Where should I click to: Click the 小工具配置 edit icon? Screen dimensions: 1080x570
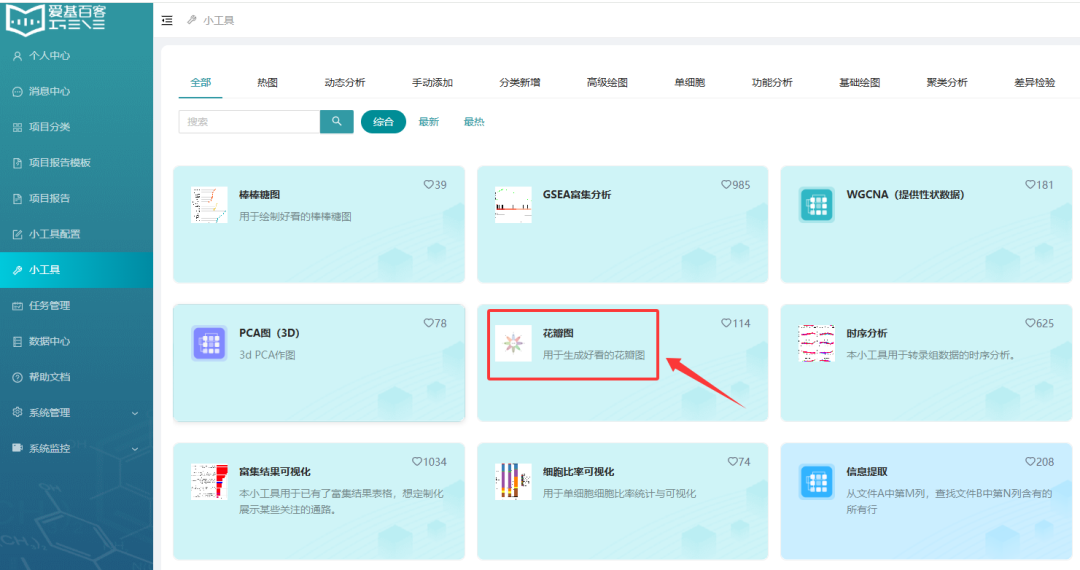(17, 235)
